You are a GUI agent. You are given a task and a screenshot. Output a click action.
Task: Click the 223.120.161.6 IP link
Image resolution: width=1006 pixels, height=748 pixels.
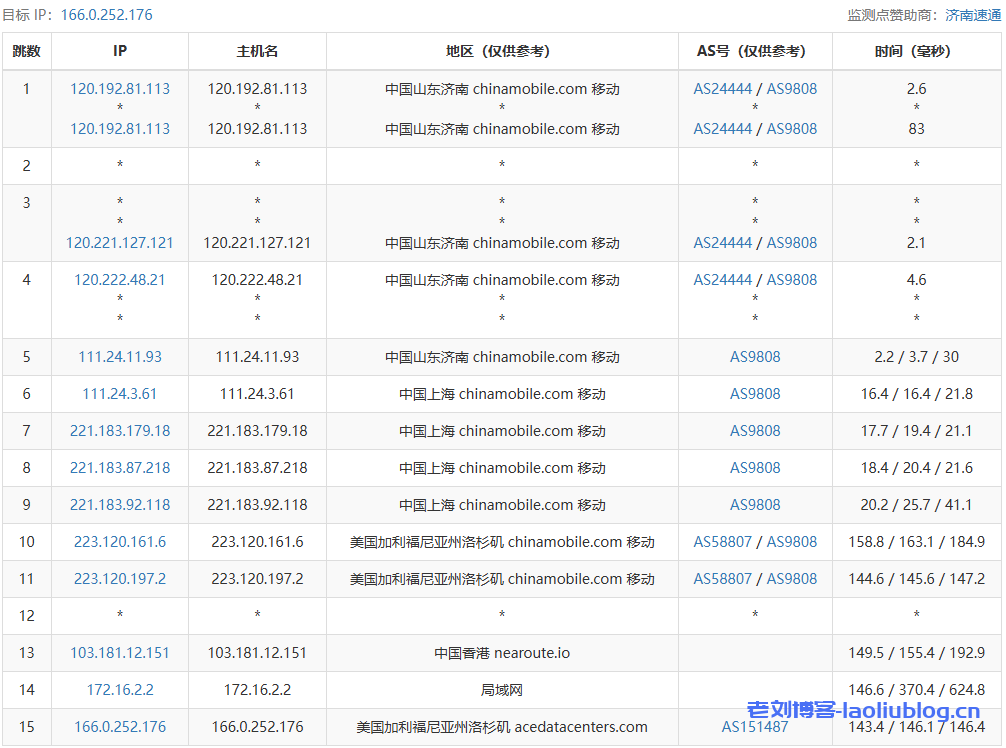click(x=120, y=542)
